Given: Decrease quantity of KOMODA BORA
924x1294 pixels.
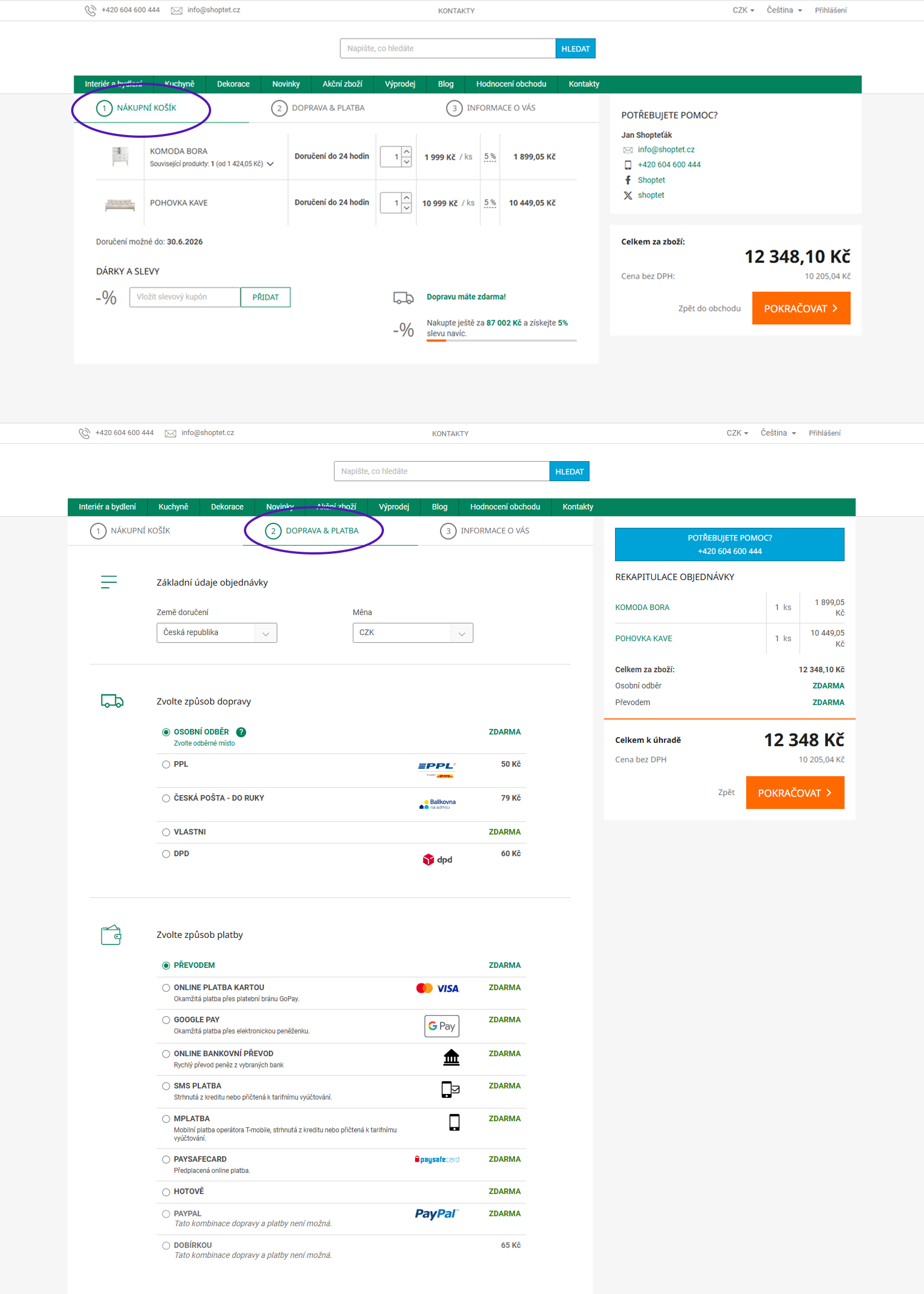Looking at the screenshot, I should tap(406, 162).
